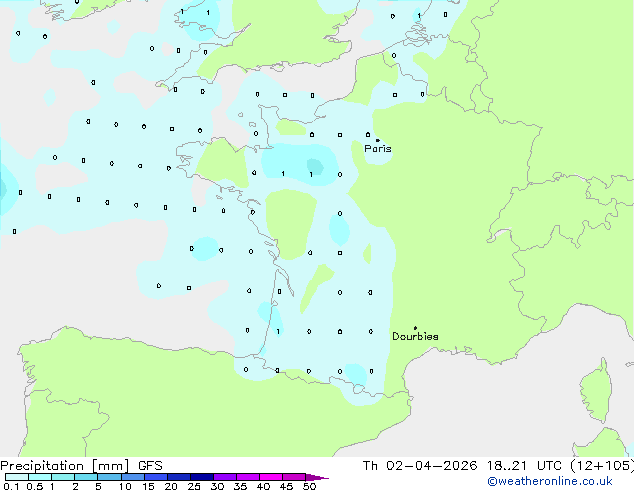Pick the 45–50 mm legend swatch
Screen dimensions: 634x490
294,477
